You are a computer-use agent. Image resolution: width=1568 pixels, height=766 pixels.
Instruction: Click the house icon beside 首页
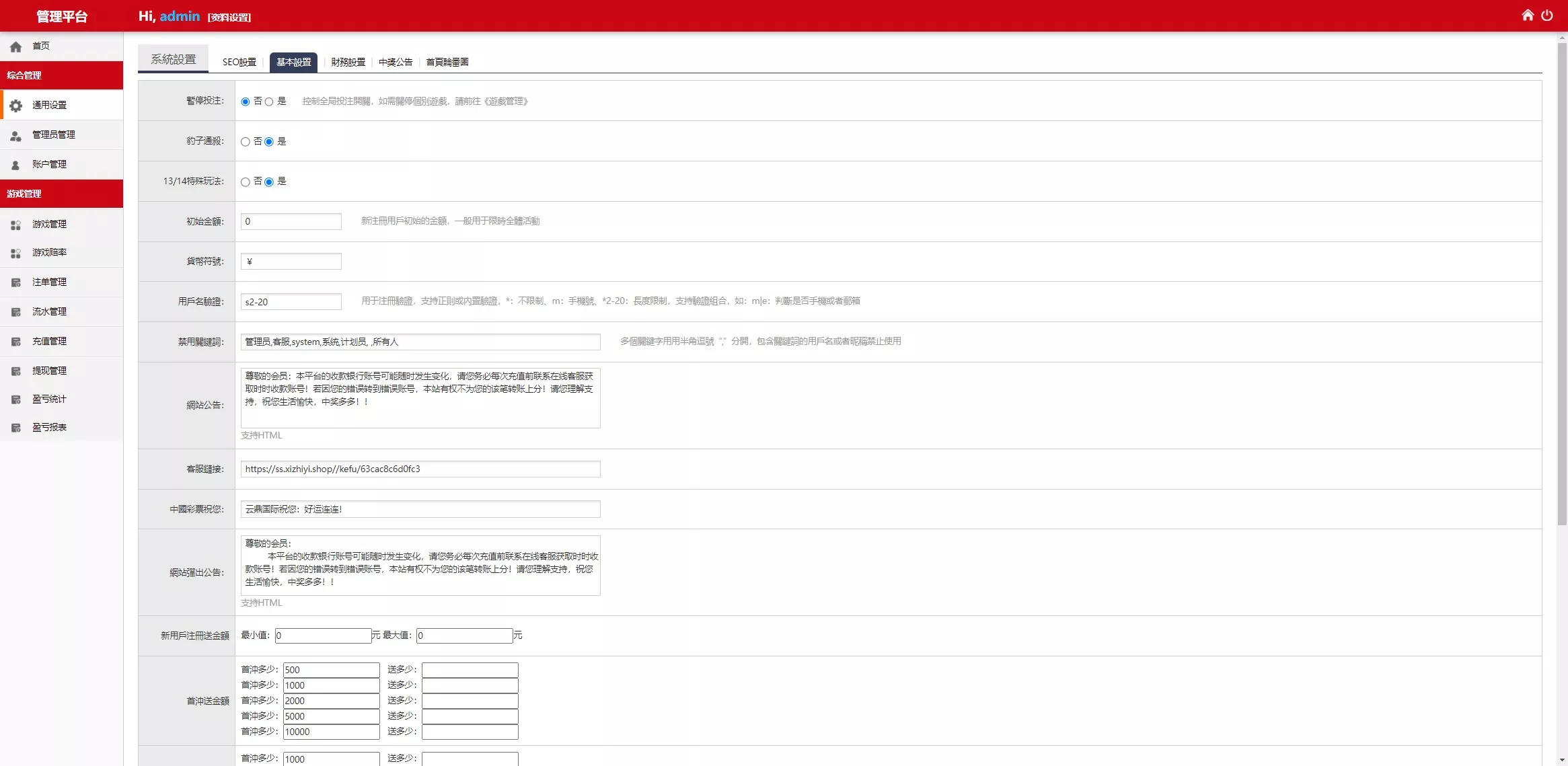coord(16,46)
